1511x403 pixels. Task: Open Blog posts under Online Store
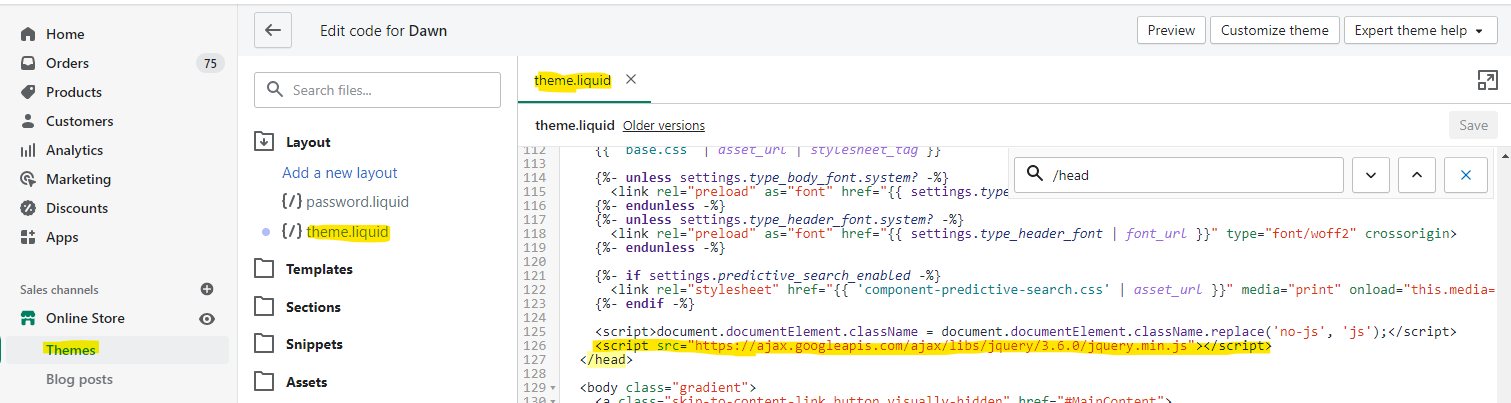79,379
